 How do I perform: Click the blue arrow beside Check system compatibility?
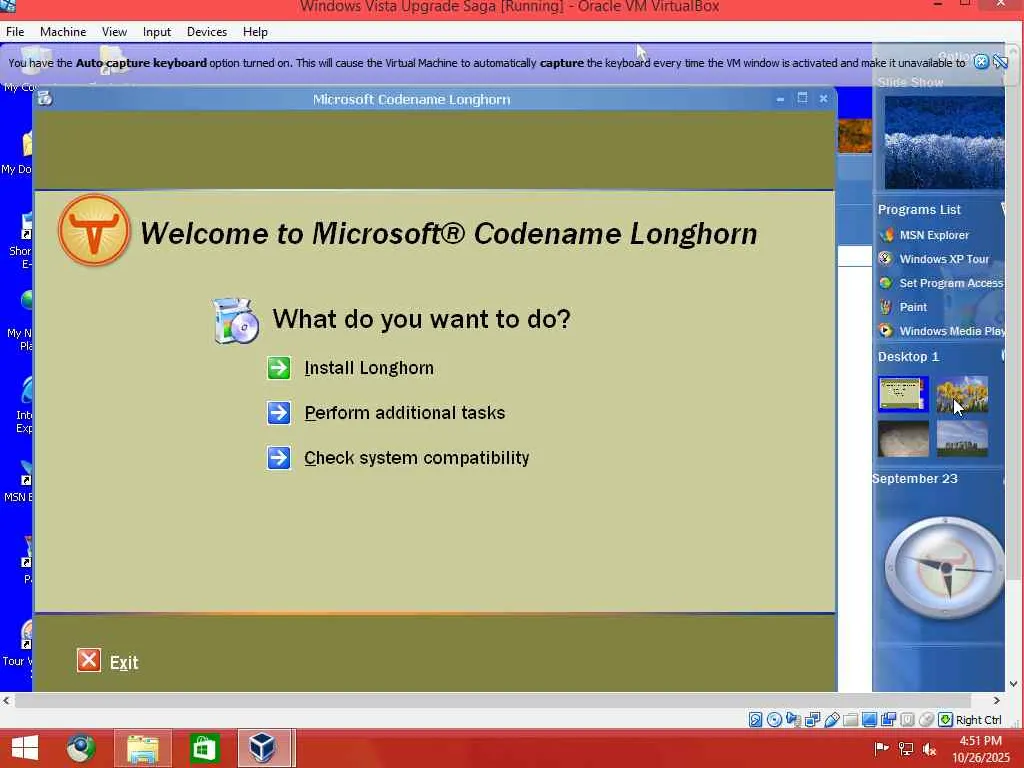279,458
